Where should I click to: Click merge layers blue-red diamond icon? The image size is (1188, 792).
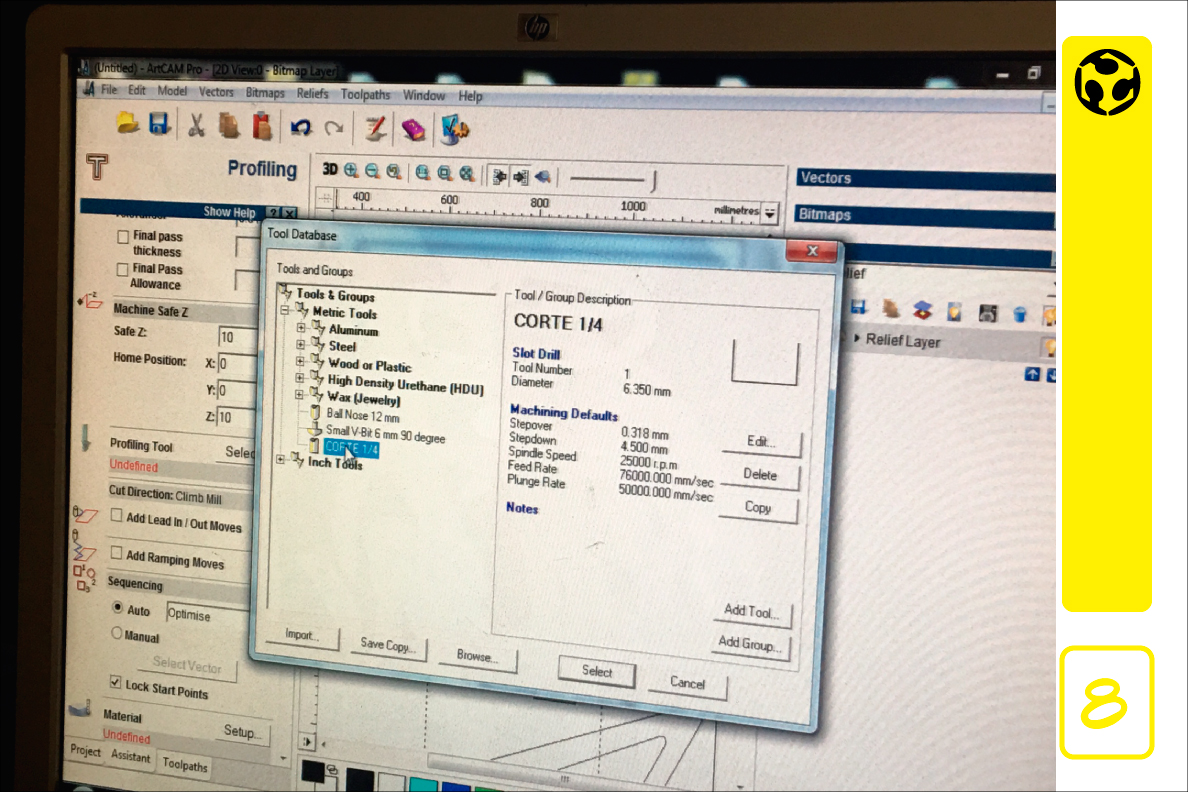click(922, 310)
